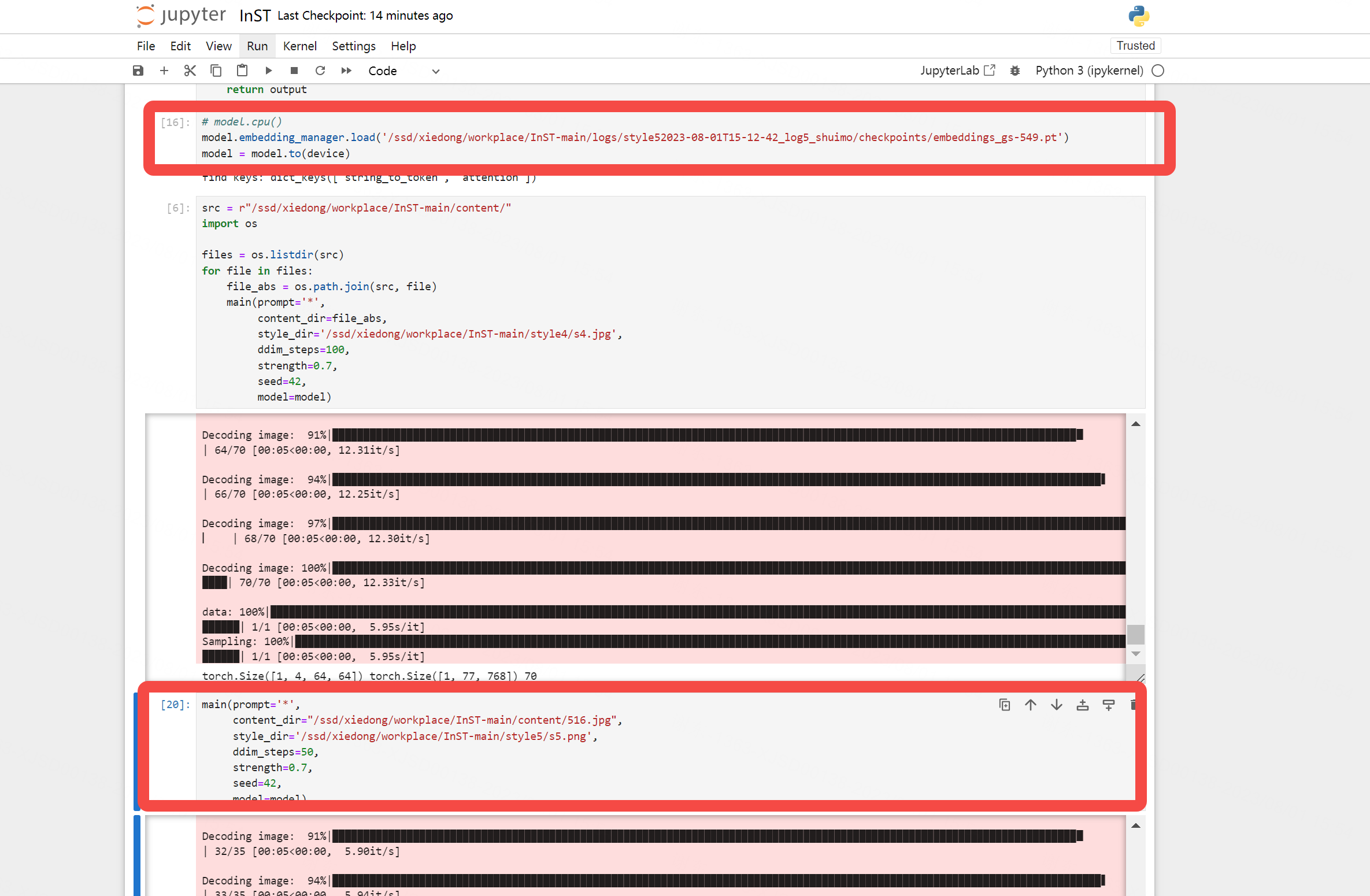
Task: Switch kernel via Python 3 (ipykernel) label
Action: click(x=1089, y=71)
